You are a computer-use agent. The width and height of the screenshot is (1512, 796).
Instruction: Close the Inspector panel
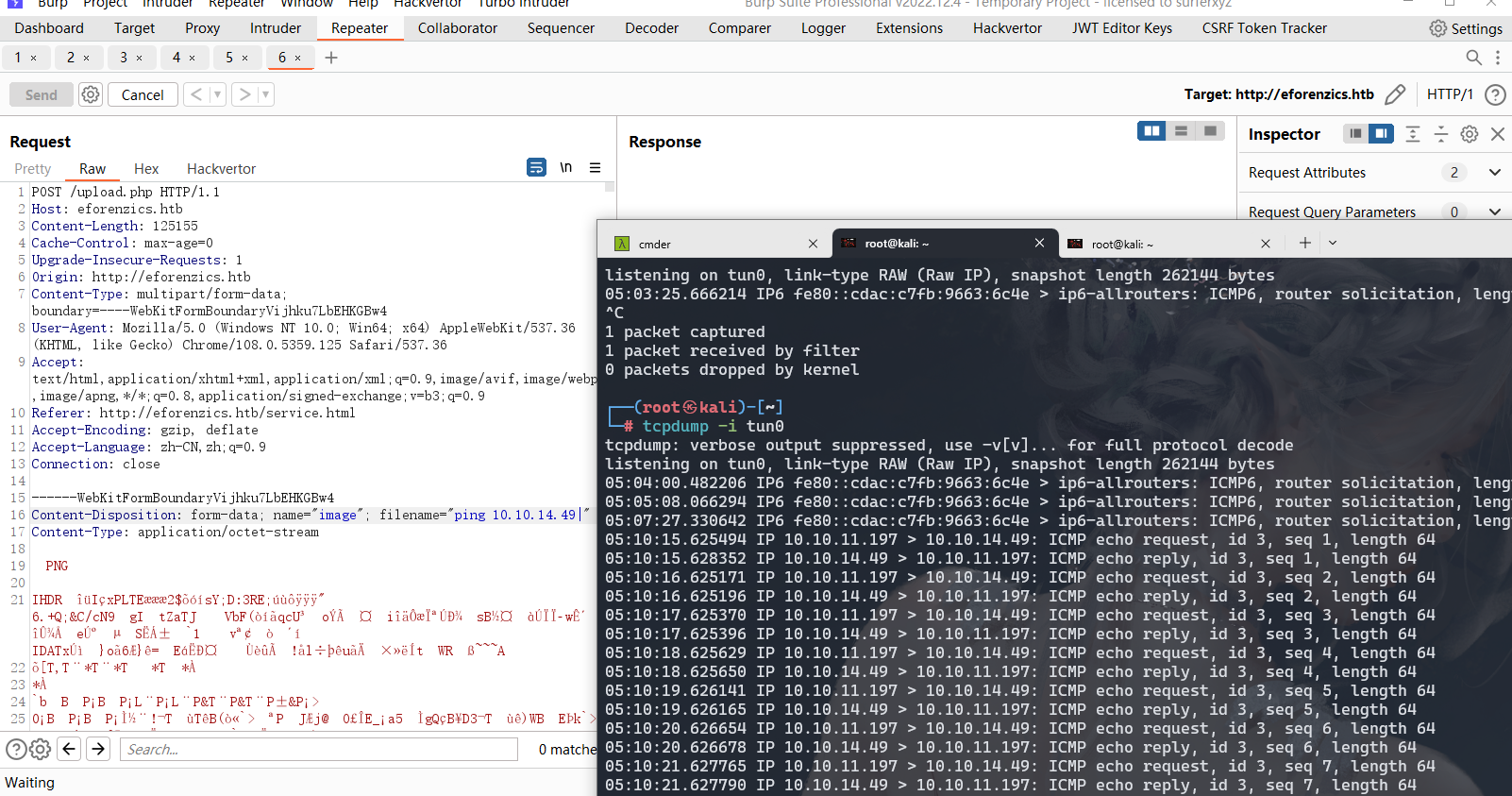tap(1498, 134)
